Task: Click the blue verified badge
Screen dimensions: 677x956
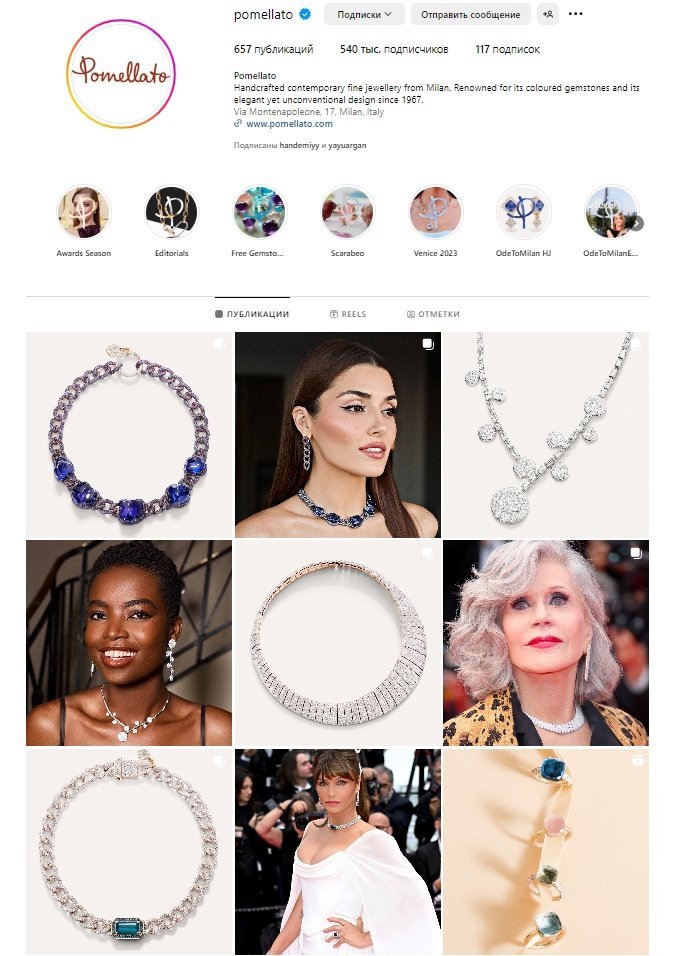Action: click(305, 14)
